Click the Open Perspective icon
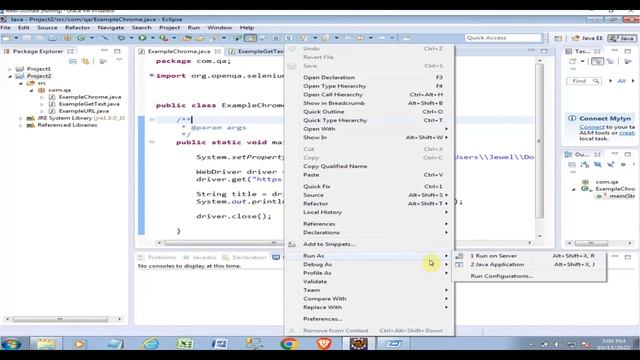Screen dimensions: 640x360 coord(558,38)
